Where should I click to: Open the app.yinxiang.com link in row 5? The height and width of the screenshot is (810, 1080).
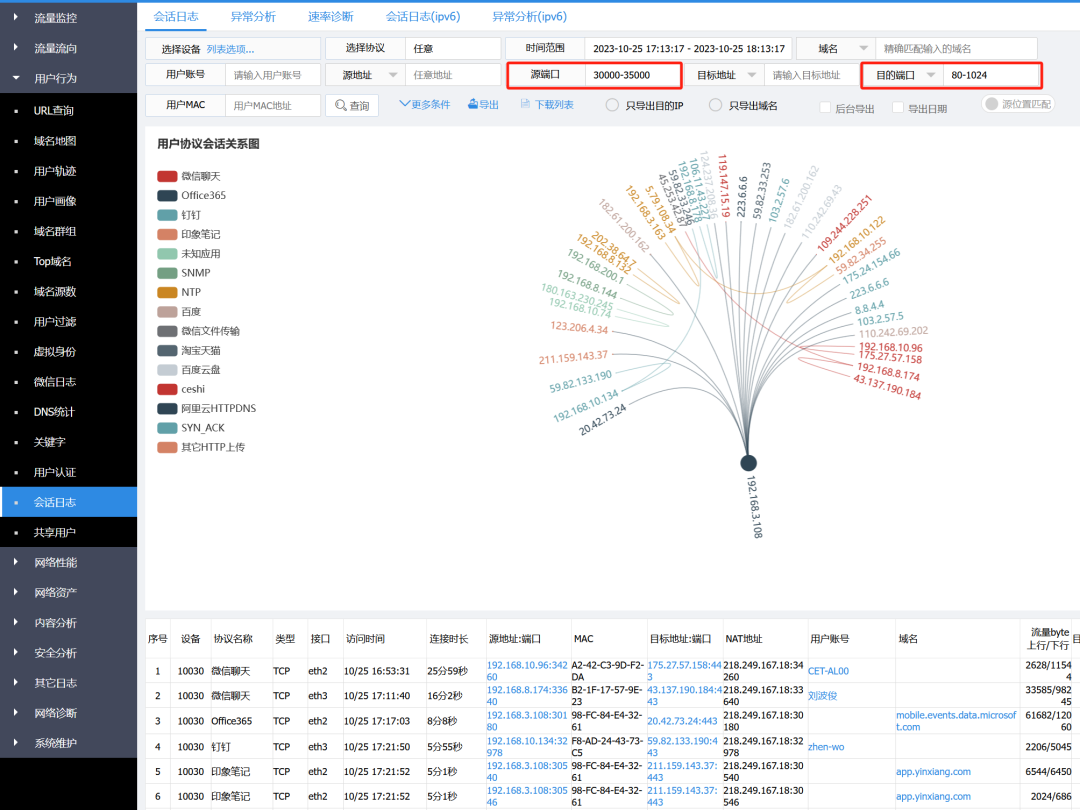point(933,771)
